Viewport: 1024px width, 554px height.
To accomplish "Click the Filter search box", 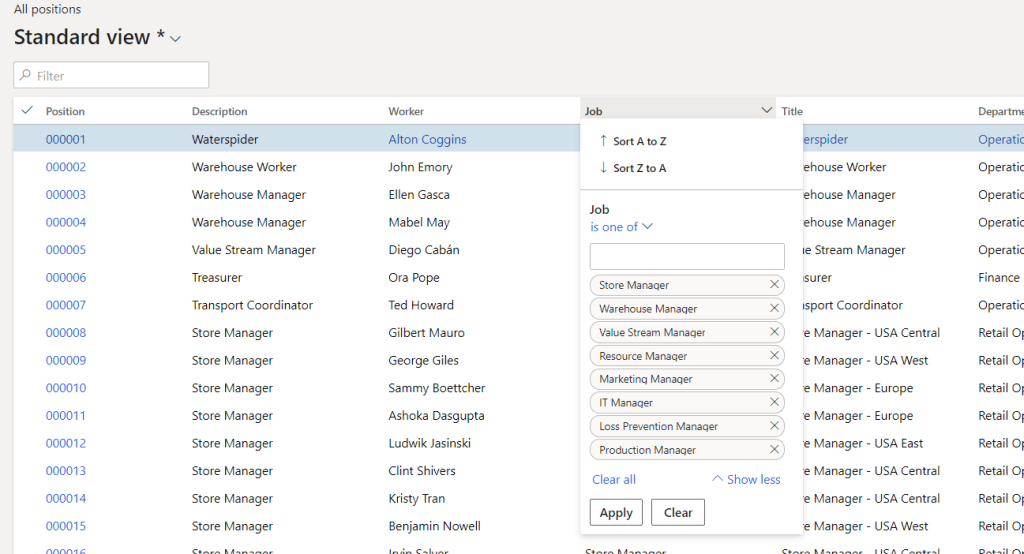I will (x=112, y=75).
